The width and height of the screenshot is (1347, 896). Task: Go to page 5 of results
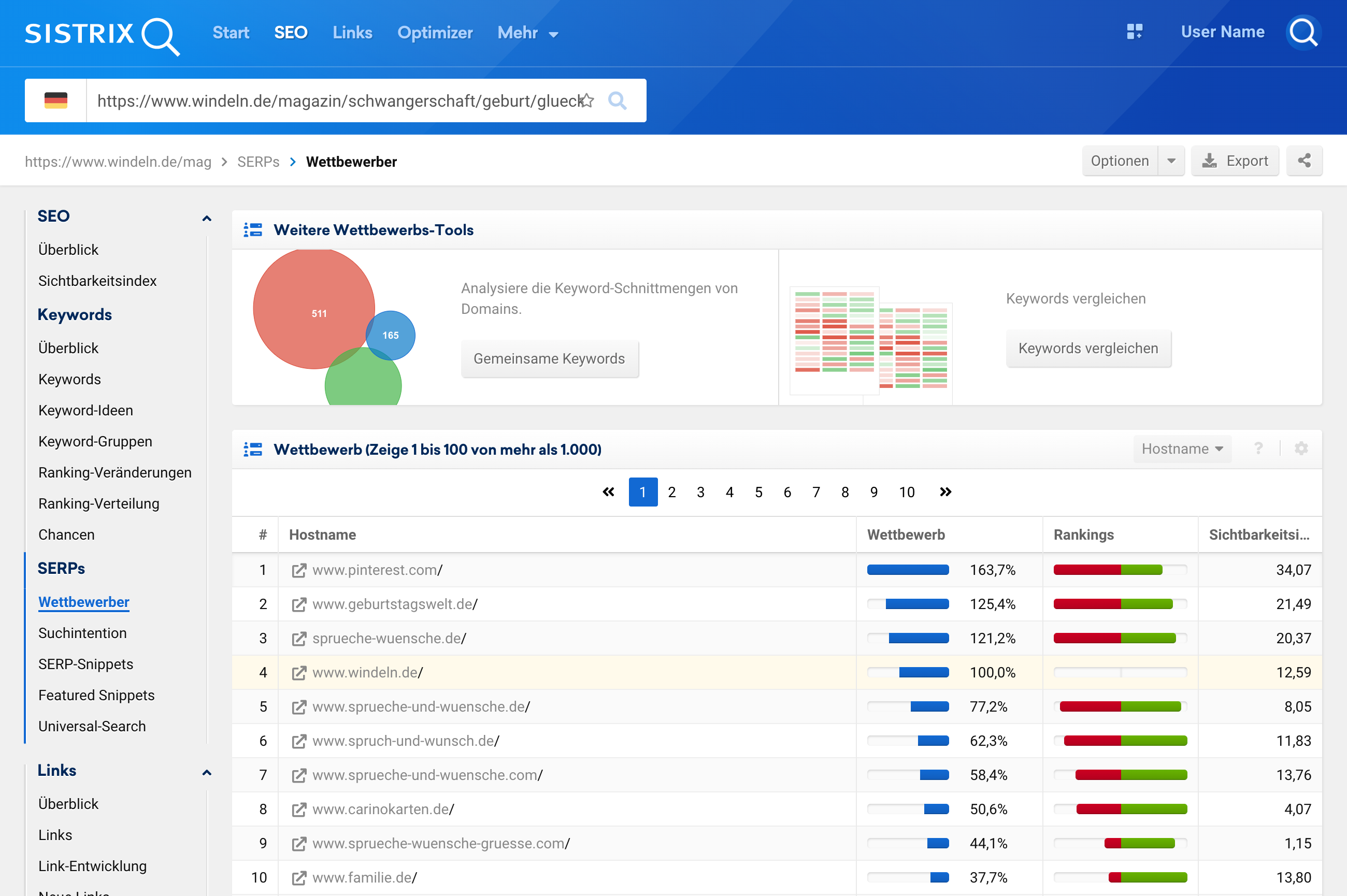(x=758, y=492)
